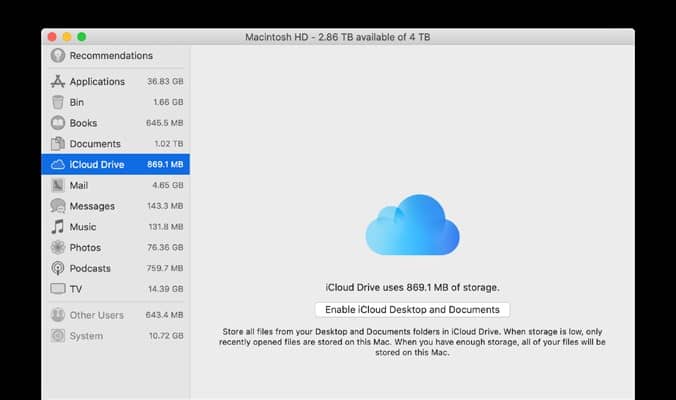Click the 131.8 MB Music size
676x400 pixels.
tap(166, 227)
